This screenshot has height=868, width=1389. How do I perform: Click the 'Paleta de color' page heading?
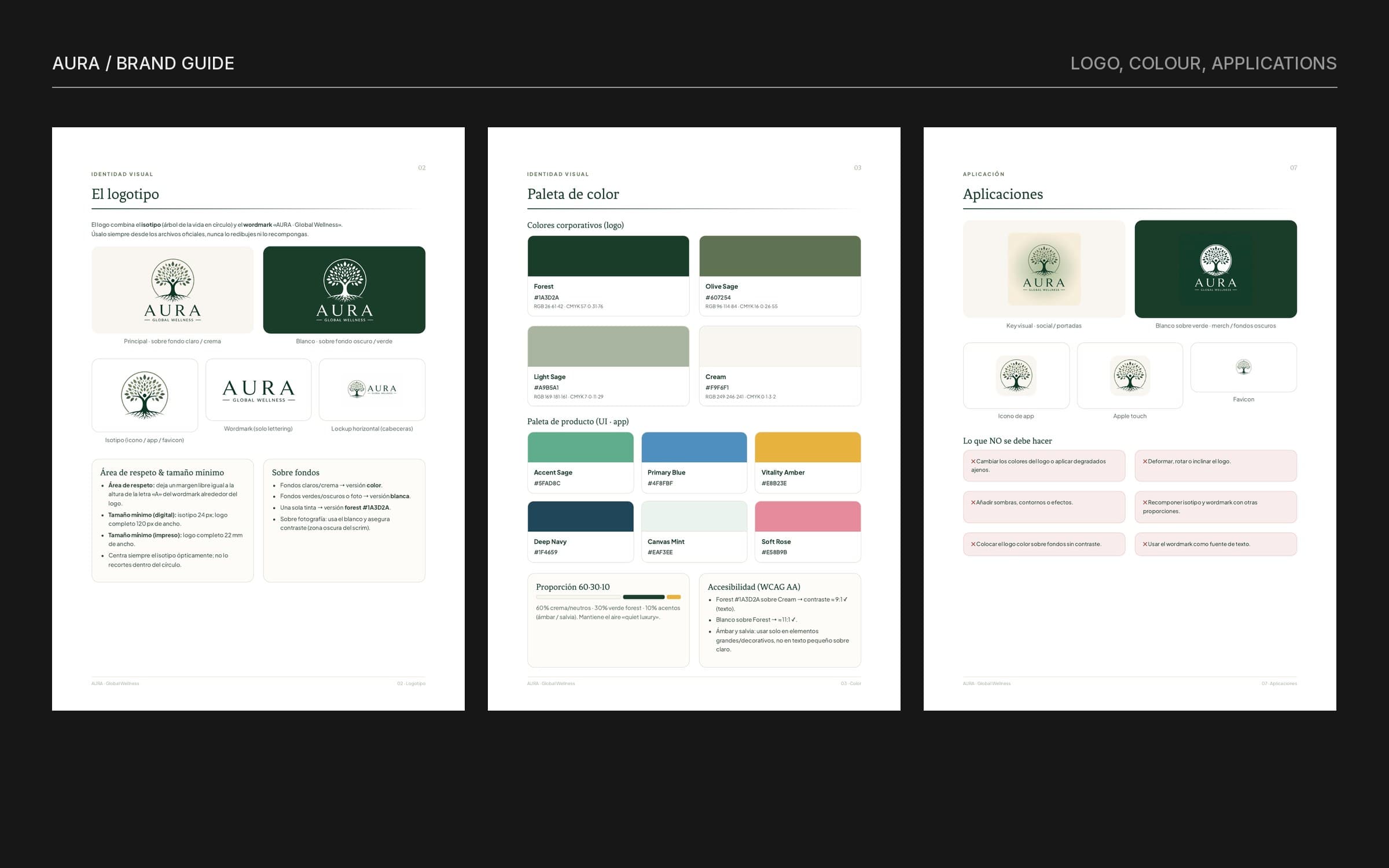pos(573,194)
